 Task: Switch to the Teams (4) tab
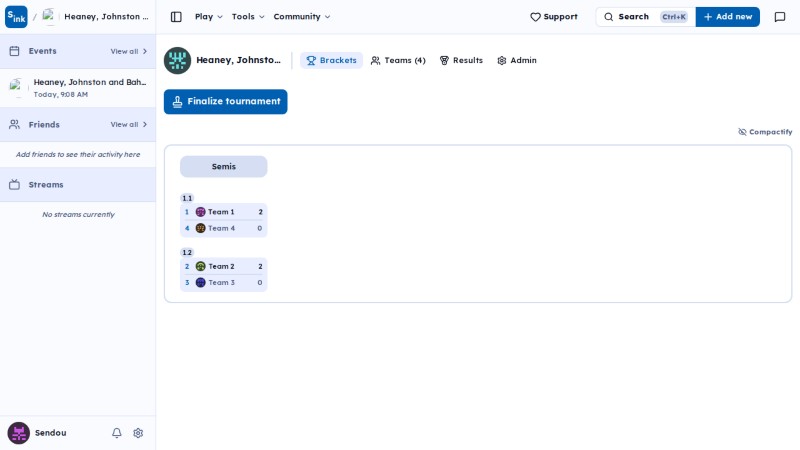click(x=398, y=60)
